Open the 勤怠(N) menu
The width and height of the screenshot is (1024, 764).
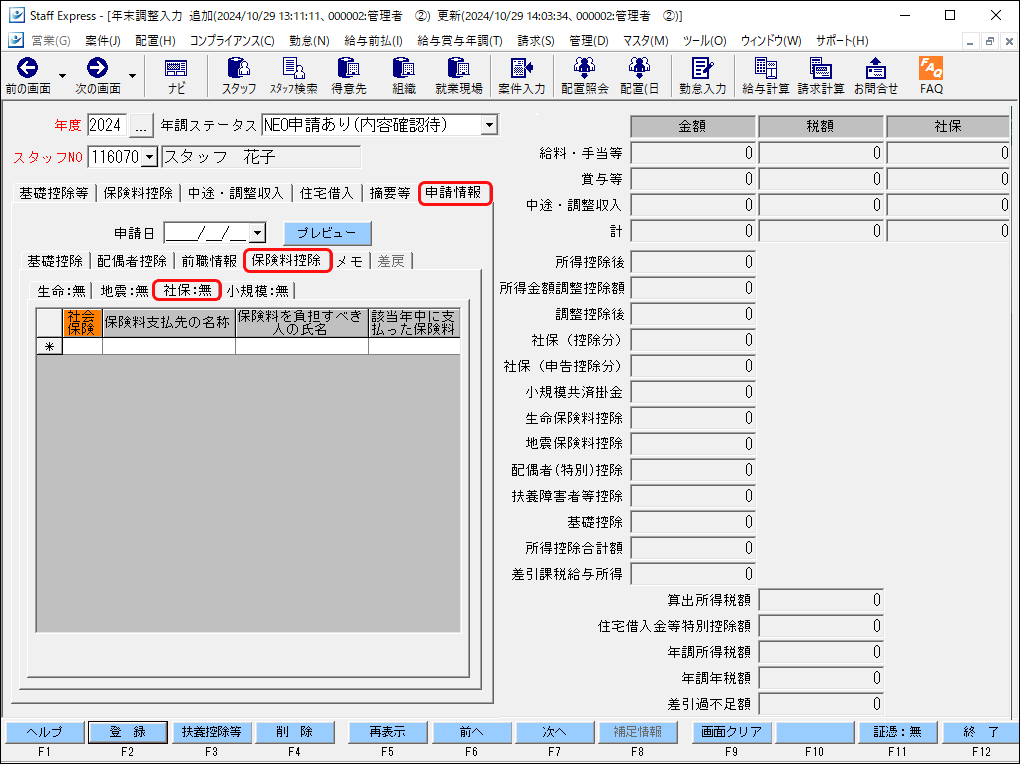point(309,40)
